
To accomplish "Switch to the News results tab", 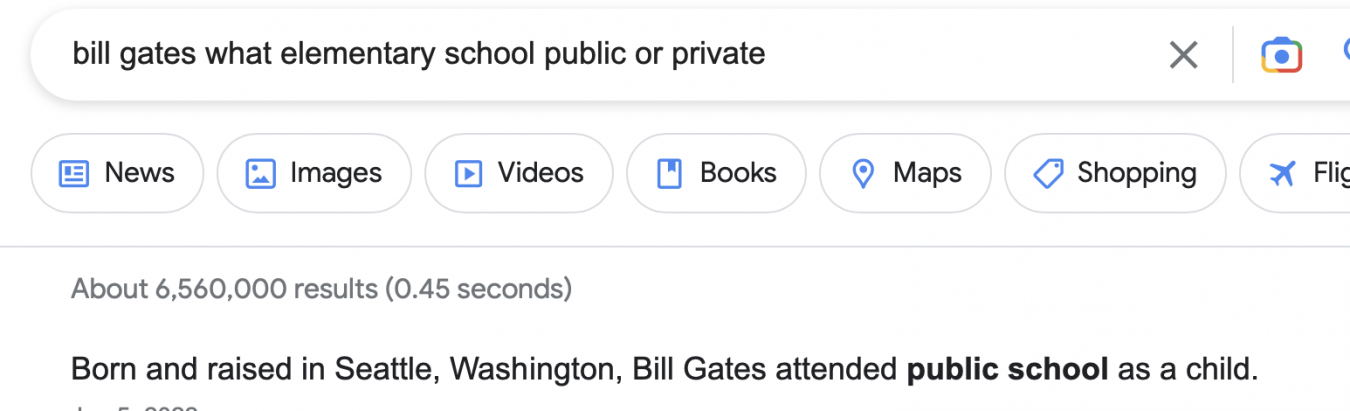I will click(x=139, y=173).
